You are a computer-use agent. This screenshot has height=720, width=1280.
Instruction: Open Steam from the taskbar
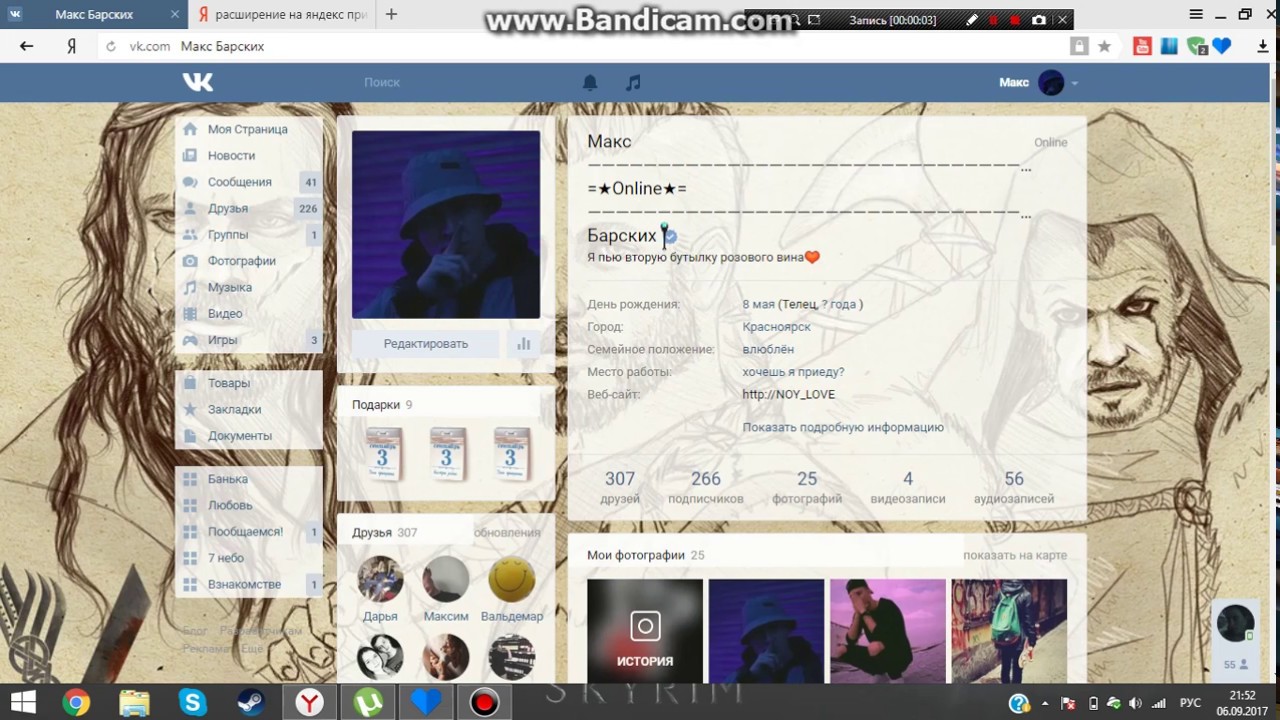(250, 703)
